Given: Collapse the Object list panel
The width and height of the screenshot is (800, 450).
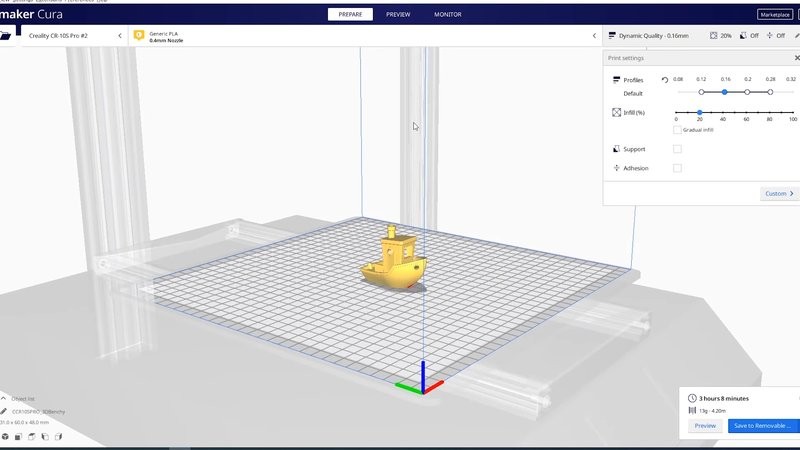Looking at the screenshot, I should pyautogui.click(x=5, y=397).
